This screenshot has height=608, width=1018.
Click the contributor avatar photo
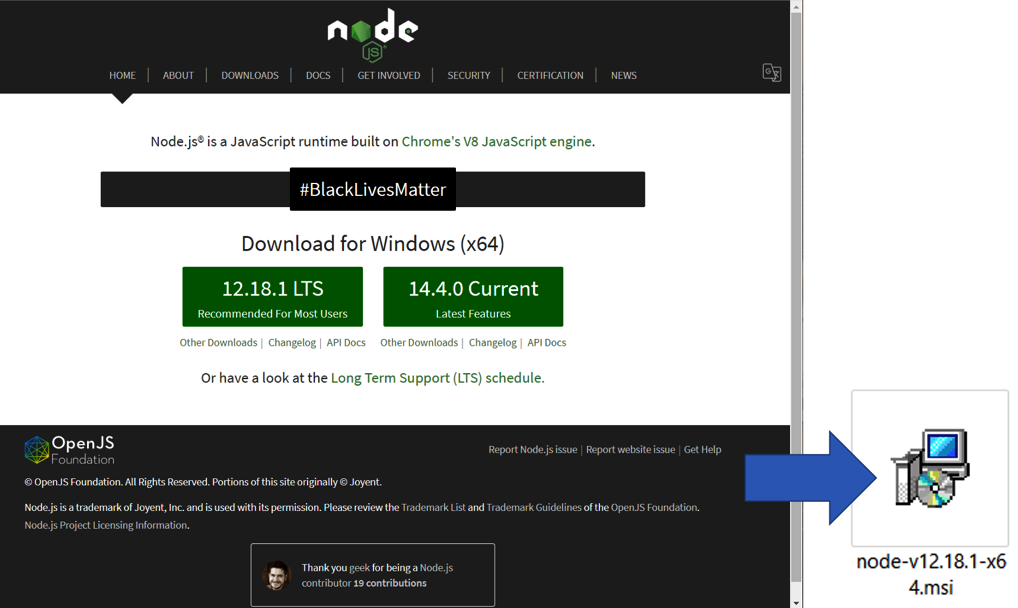(277, 576)
